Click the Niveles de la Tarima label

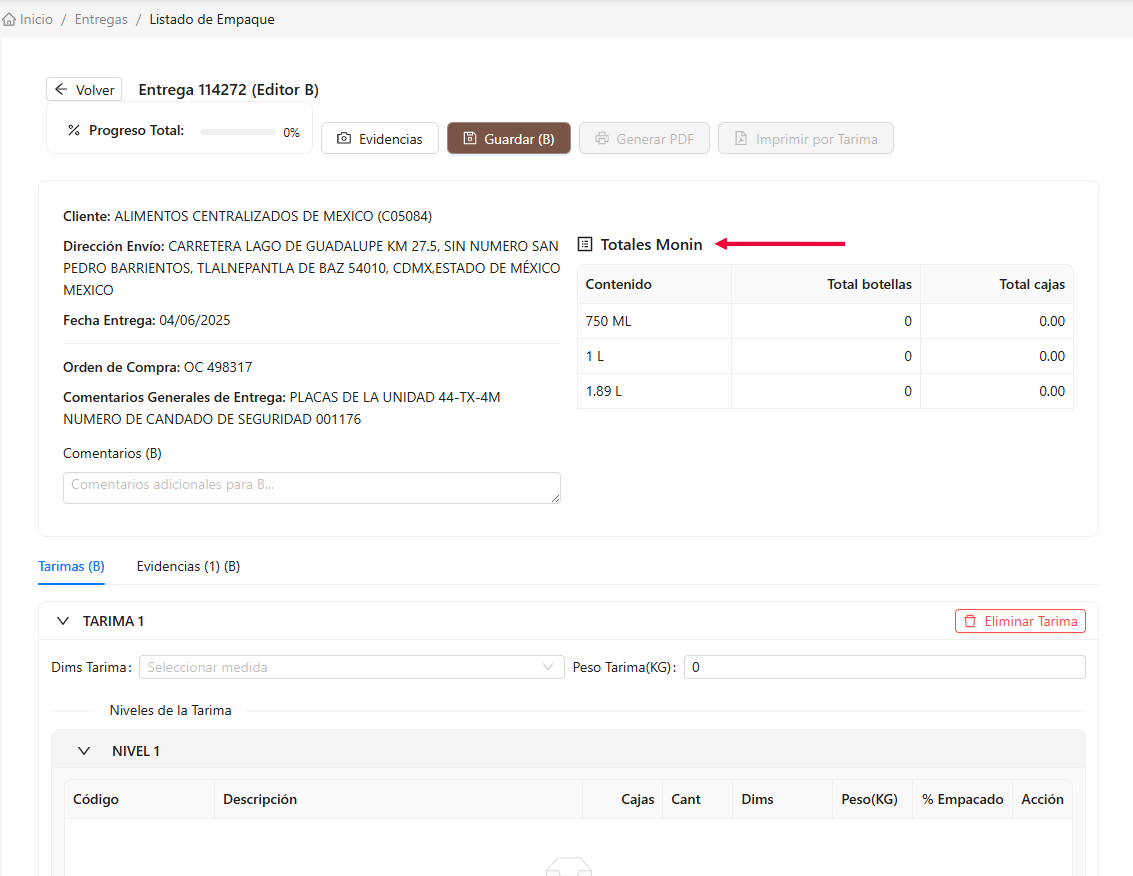tap(171, 710)
